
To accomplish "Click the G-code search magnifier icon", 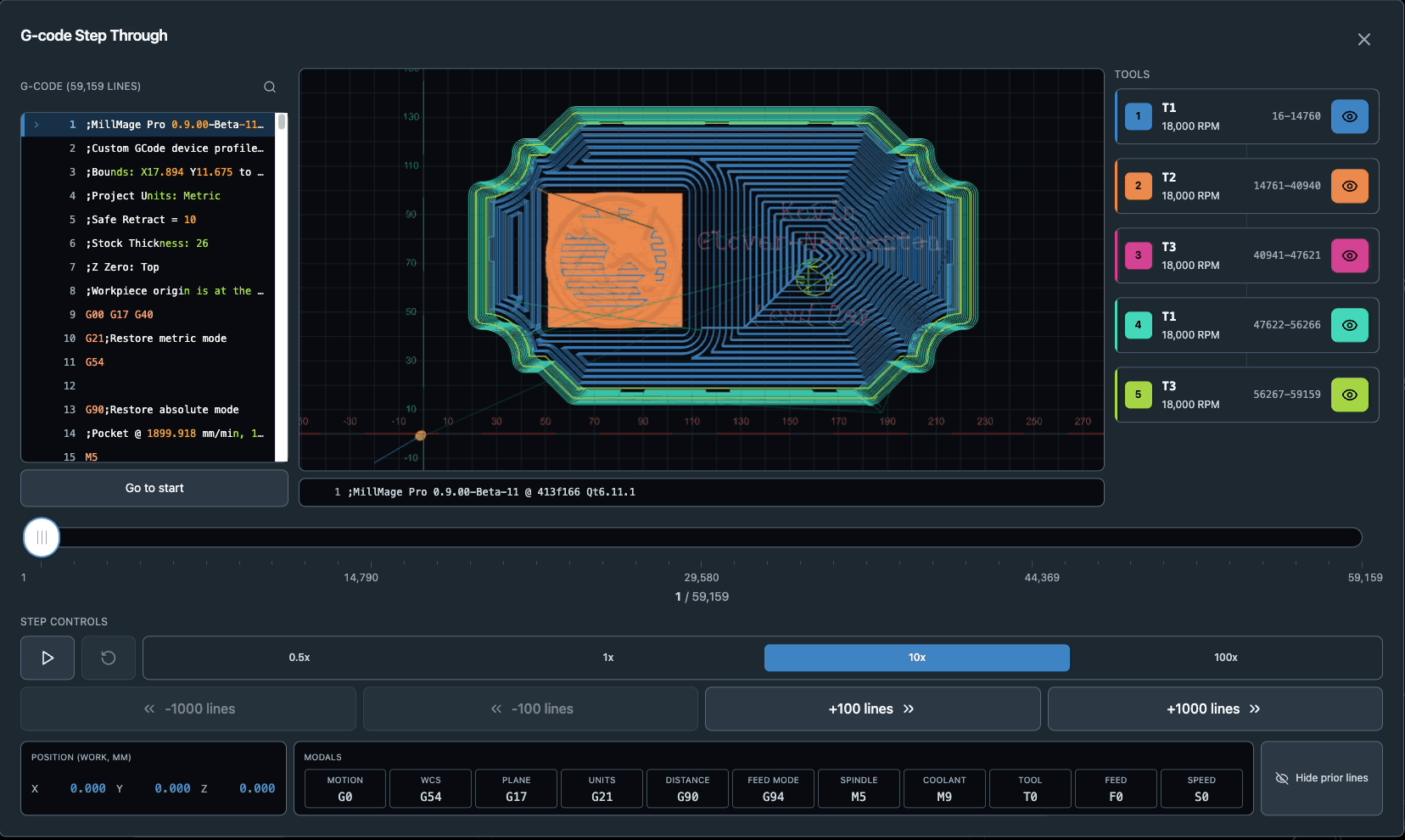I will pyautogui.click(x=270, y=87).
